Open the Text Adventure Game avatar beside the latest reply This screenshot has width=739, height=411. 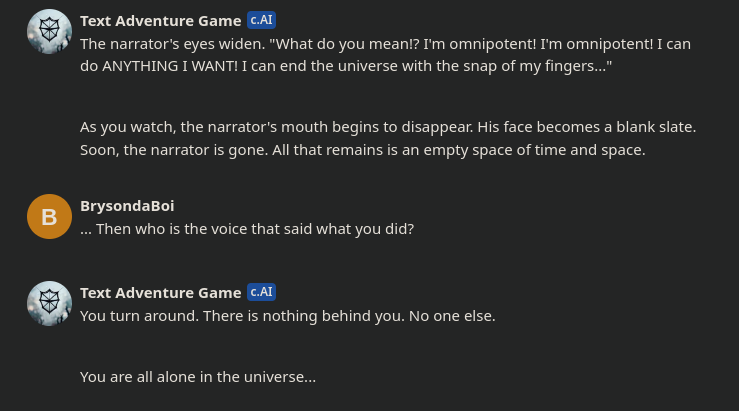49,304
